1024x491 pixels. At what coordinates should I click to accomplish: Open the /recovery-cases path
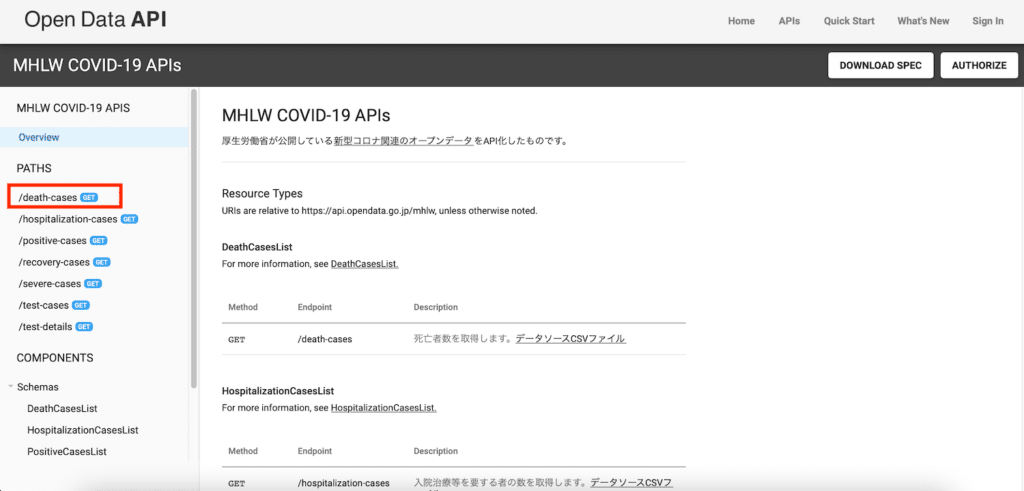tap(54, 262)
